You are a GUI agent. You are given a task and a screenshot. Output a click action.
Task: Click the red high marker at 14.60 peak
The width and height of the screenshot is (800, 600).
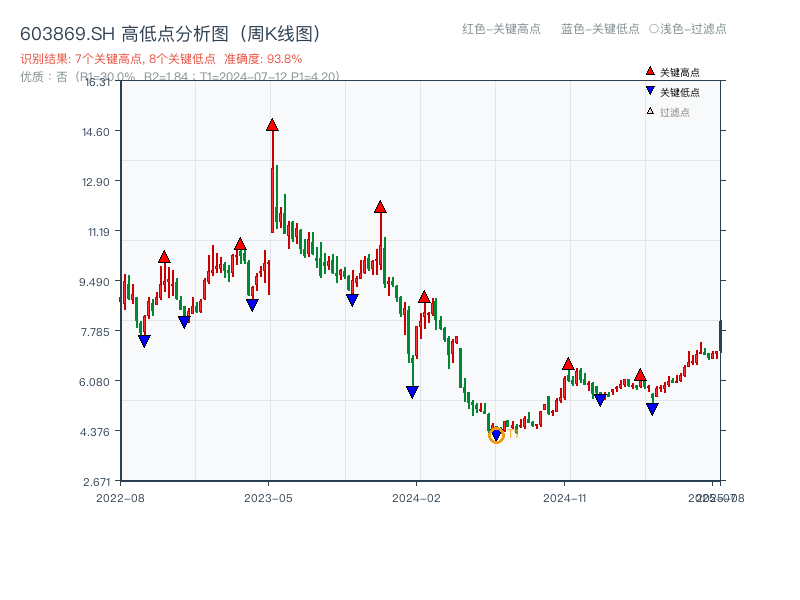272,125
